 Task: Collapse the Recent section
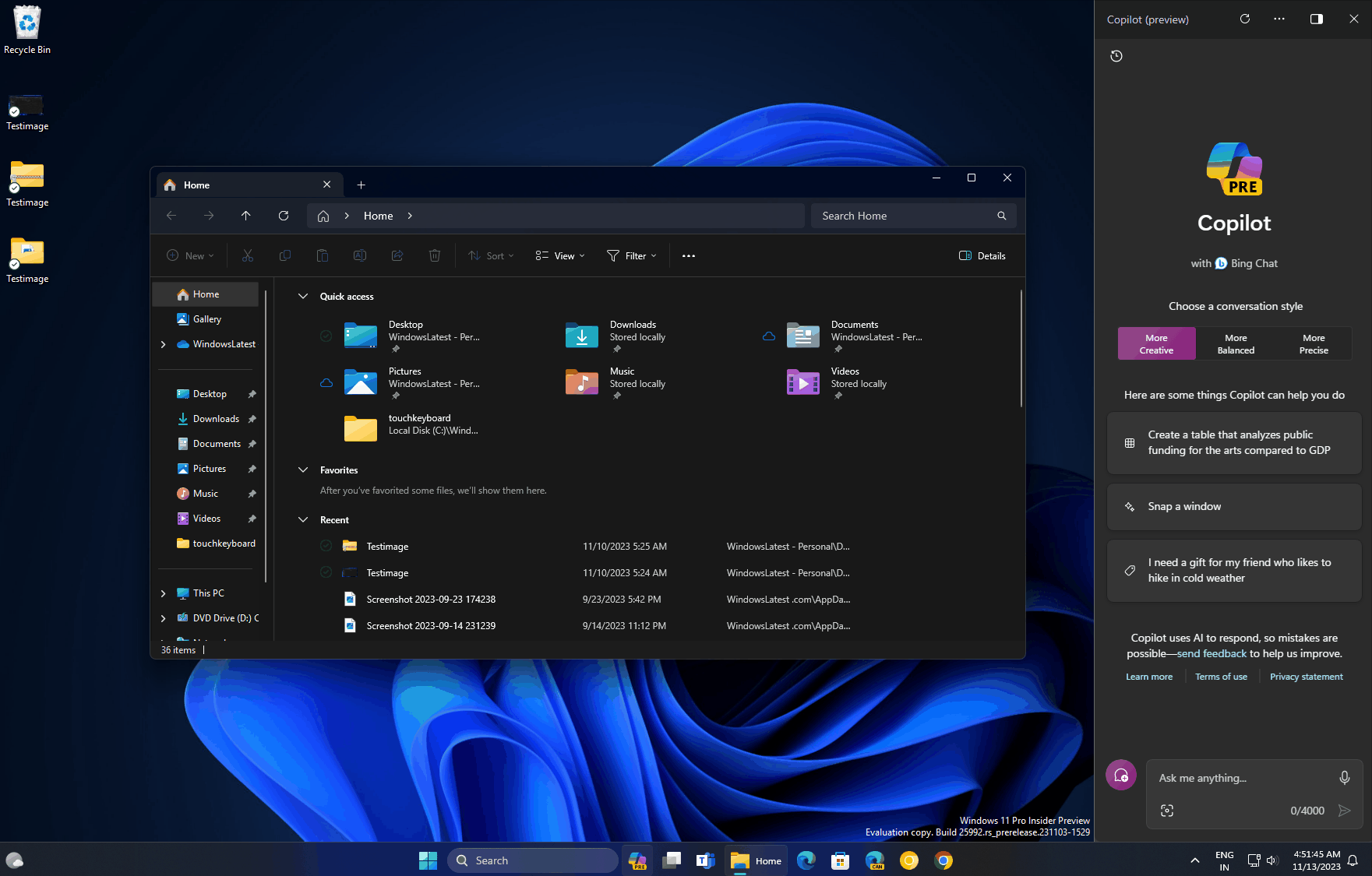(303, 519)
